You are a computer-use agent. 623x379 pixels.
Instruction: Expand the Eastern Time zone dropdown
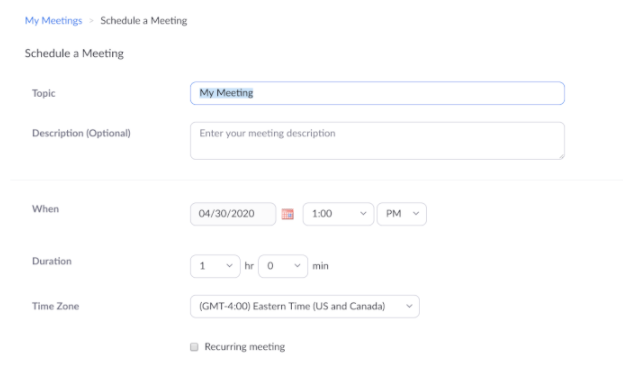304,306
